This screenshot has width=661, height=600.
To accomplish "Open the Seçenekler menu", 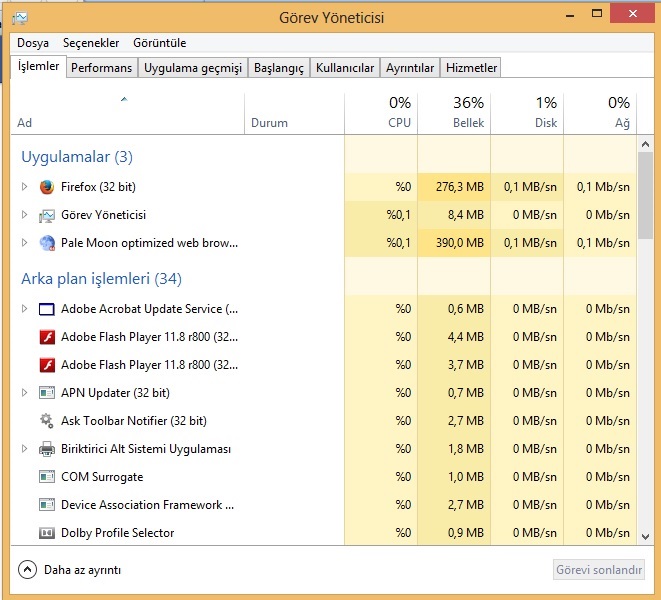I will [91, 43].
